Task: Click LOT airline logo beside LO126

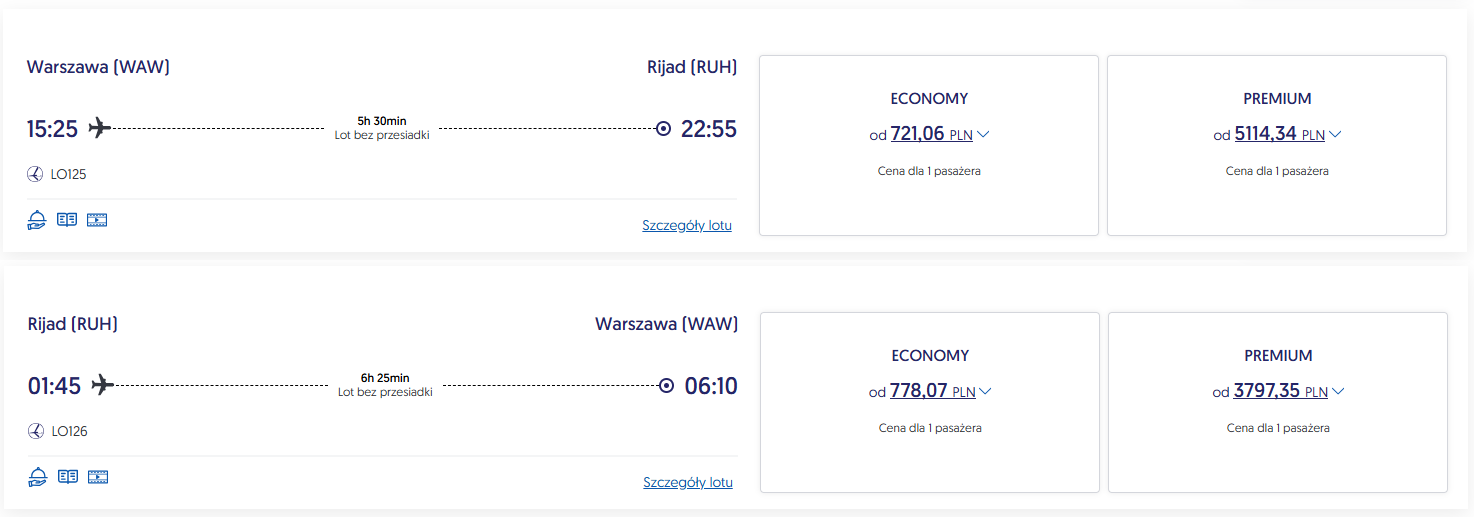Action: tap(37, 432)
